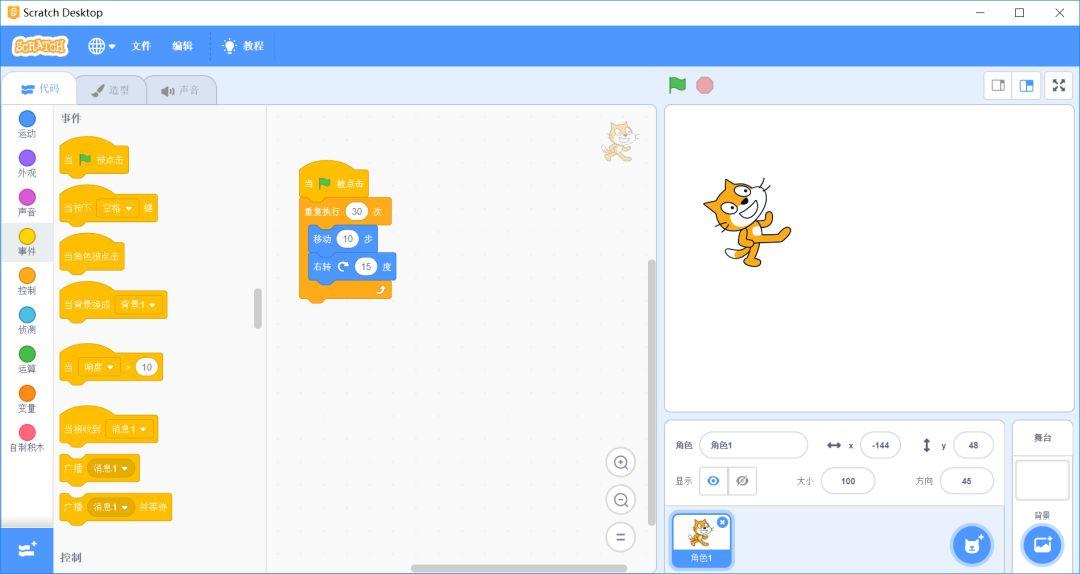Select the 变量 block category
Screen dimensions: 1080x574
[27, 400]
